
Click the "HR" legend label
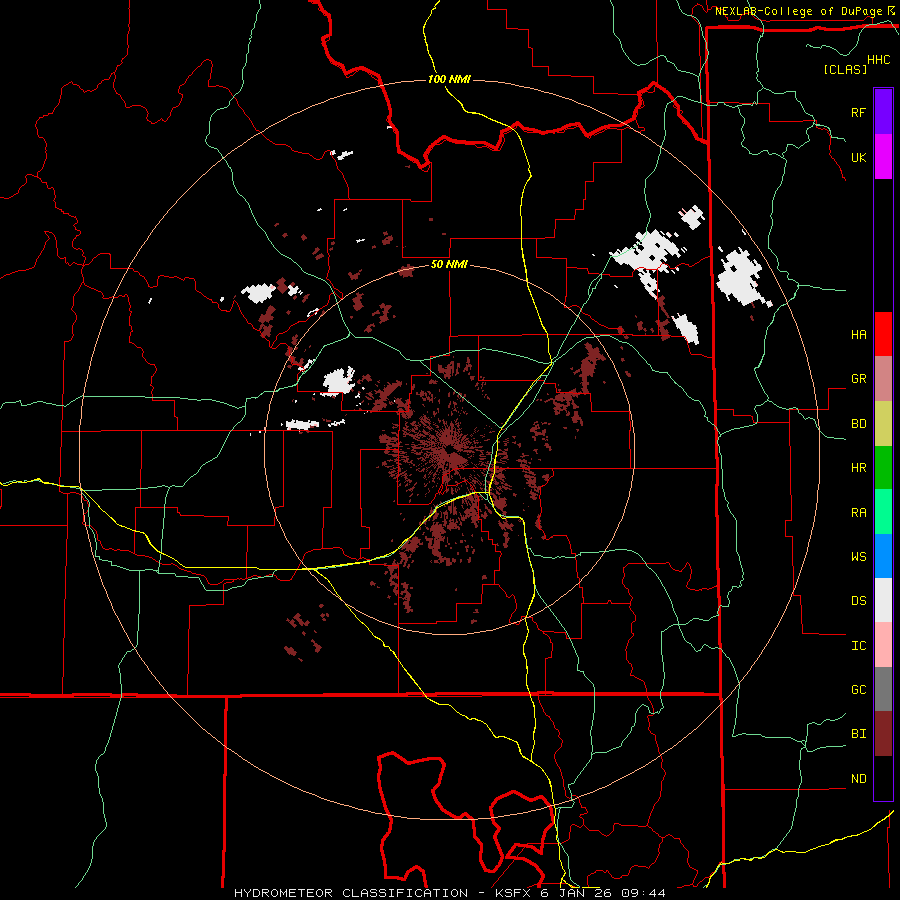pos(858,468)
